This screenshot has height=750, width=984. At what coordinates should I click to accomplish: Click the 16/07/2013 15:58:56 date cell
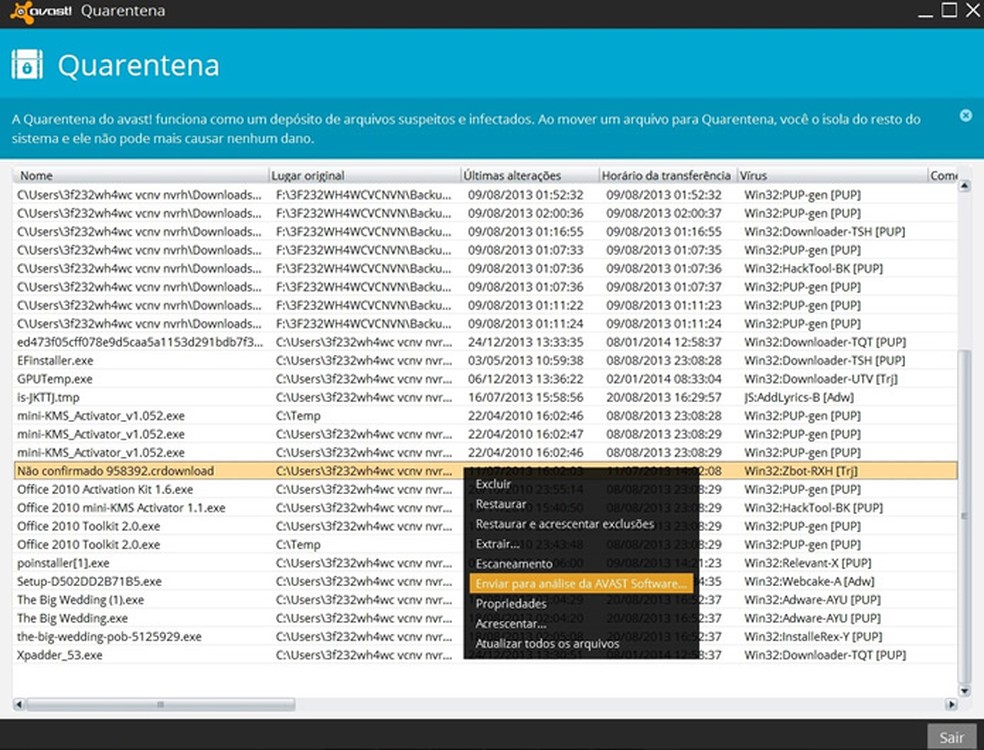(525, 397)
